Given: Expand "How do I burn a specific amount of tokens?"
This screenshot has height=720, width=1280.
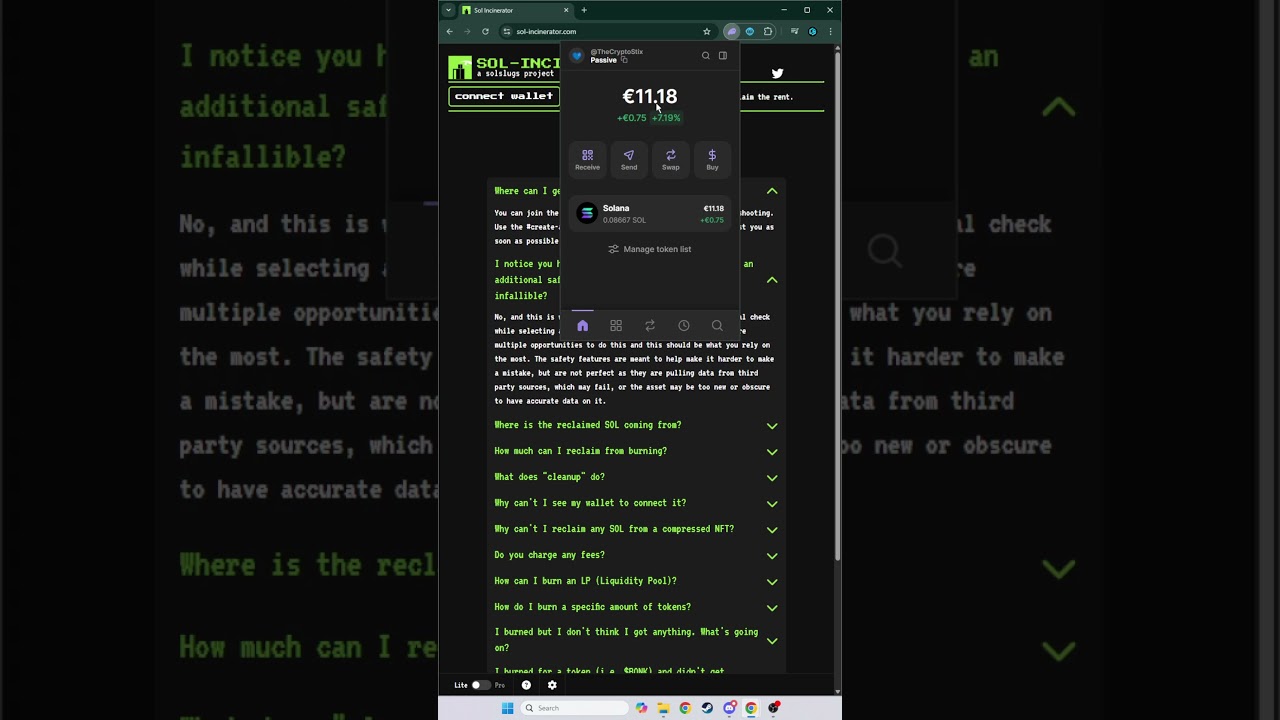Looking at the screenshot, I should click(636, 607).
